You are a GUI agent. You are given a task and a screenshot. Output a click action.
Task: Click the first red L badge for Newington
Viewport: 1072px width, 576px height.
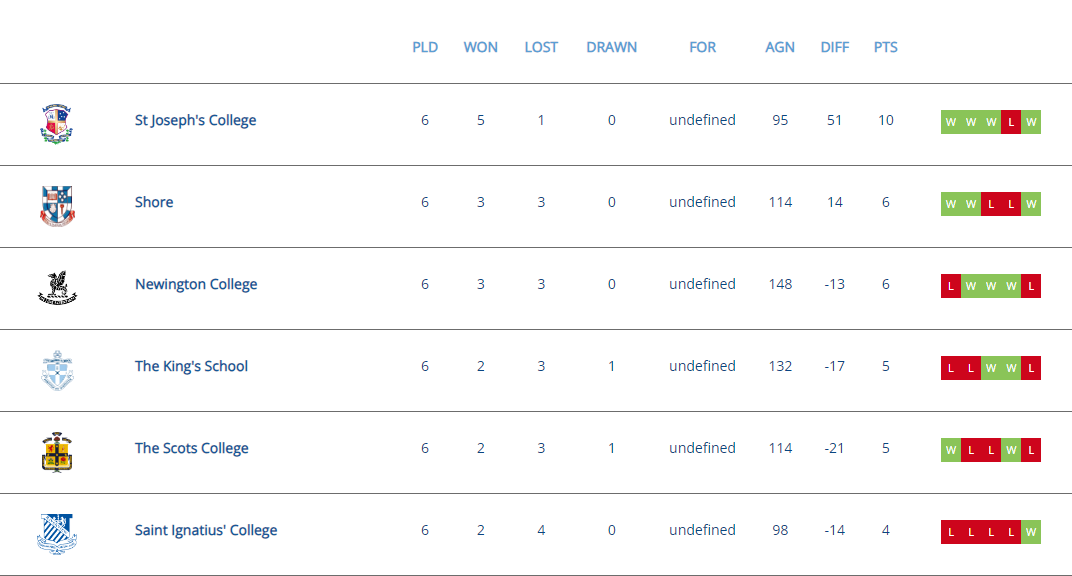point(951,286)
